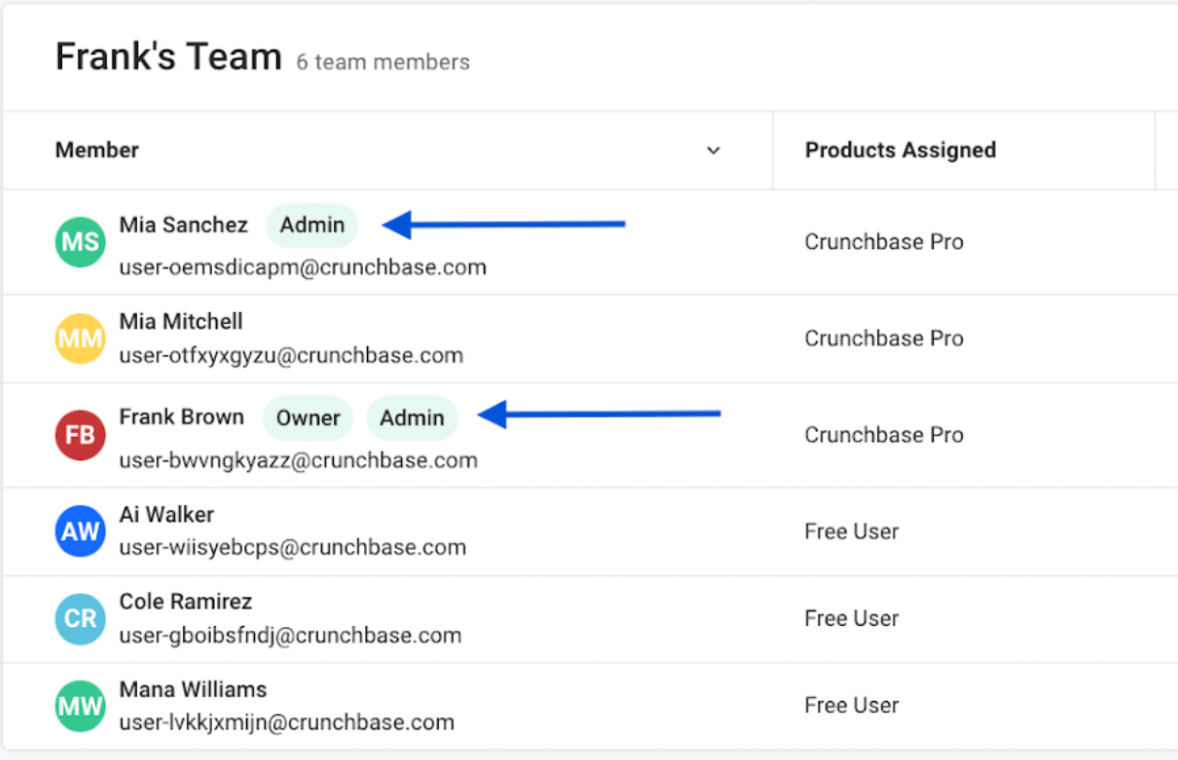Click the MM avatar for Mia Mitchell

pos(80,339)
